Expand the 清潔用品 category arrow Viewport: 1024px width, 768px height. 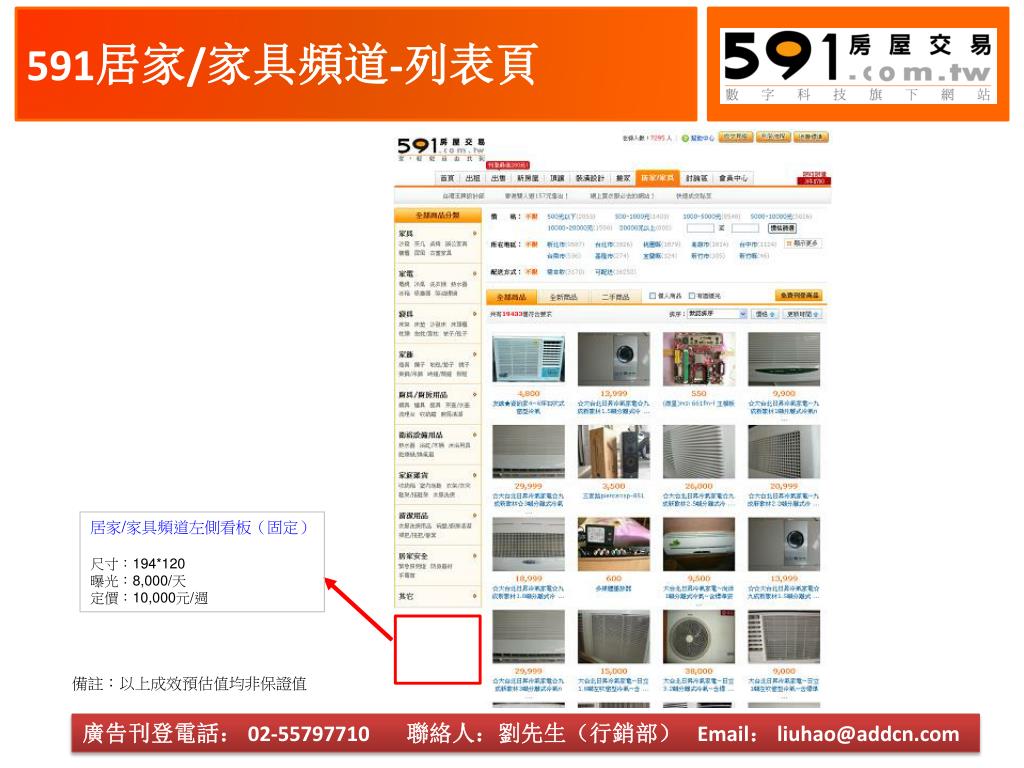(x=475, y=515)
